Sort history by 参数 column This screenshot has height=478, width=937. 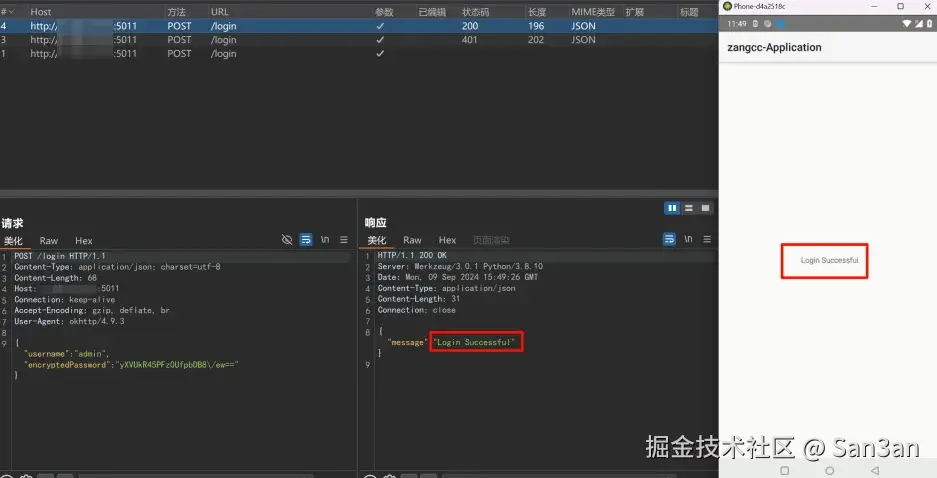pos(384,11)
